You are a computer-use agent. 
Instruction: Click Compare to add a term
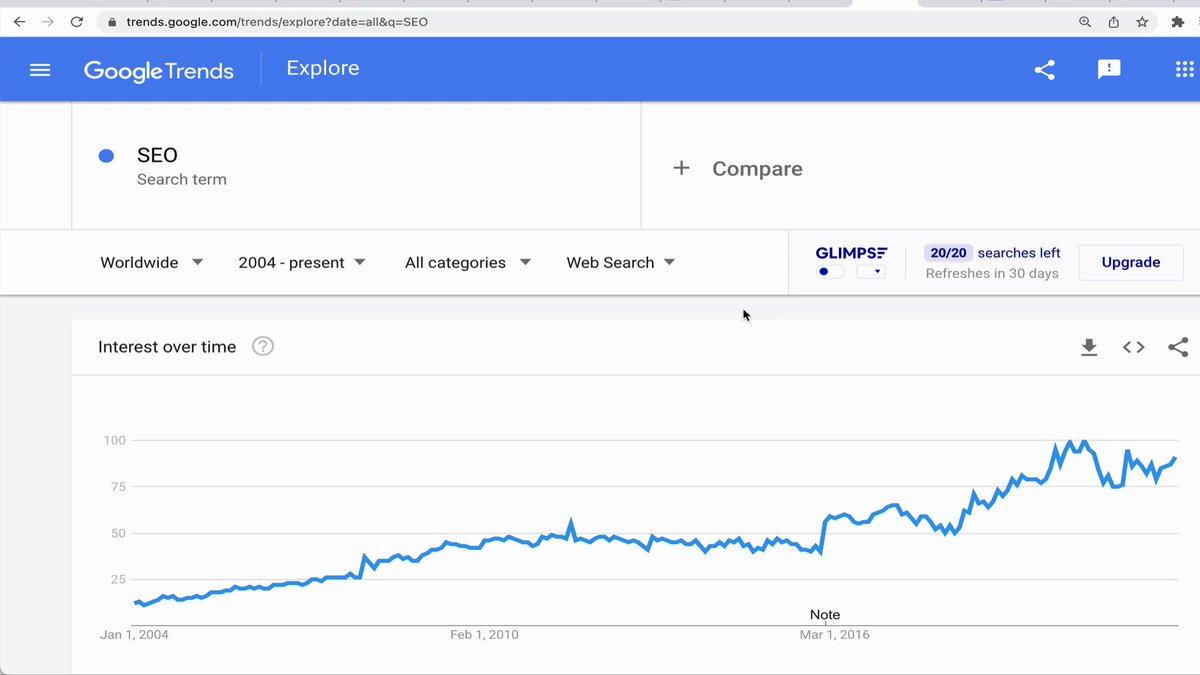757,169
